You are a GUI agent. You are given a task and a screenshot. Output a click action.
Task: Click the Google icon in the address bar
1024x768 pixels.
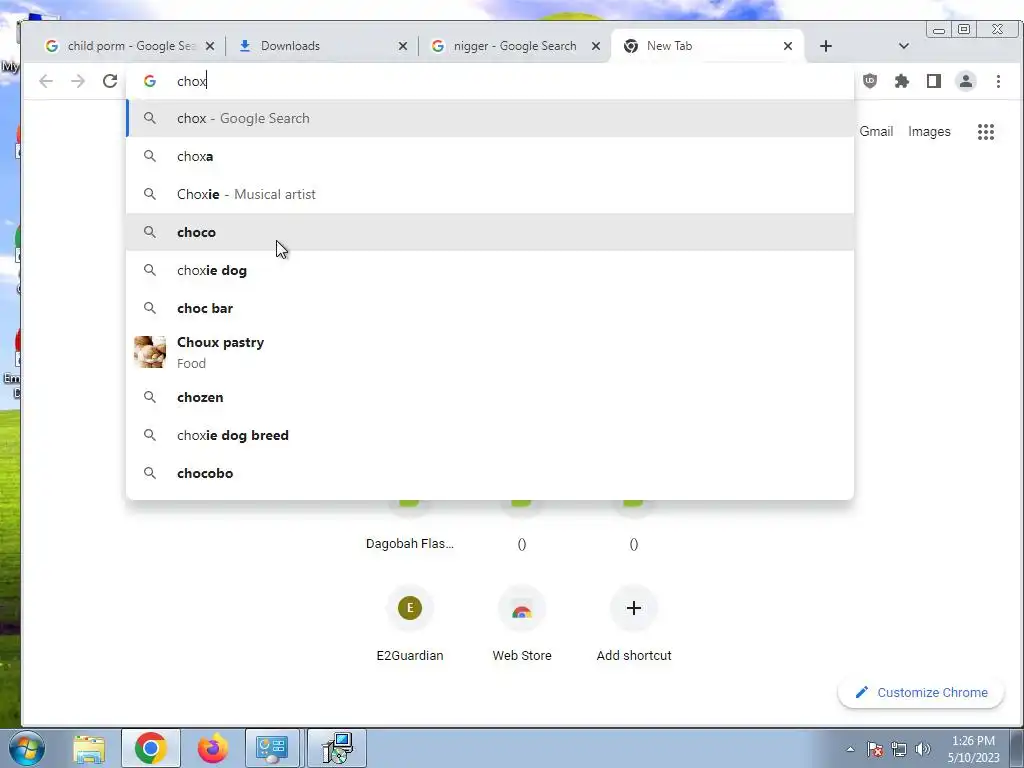click(x=150, y=81)
